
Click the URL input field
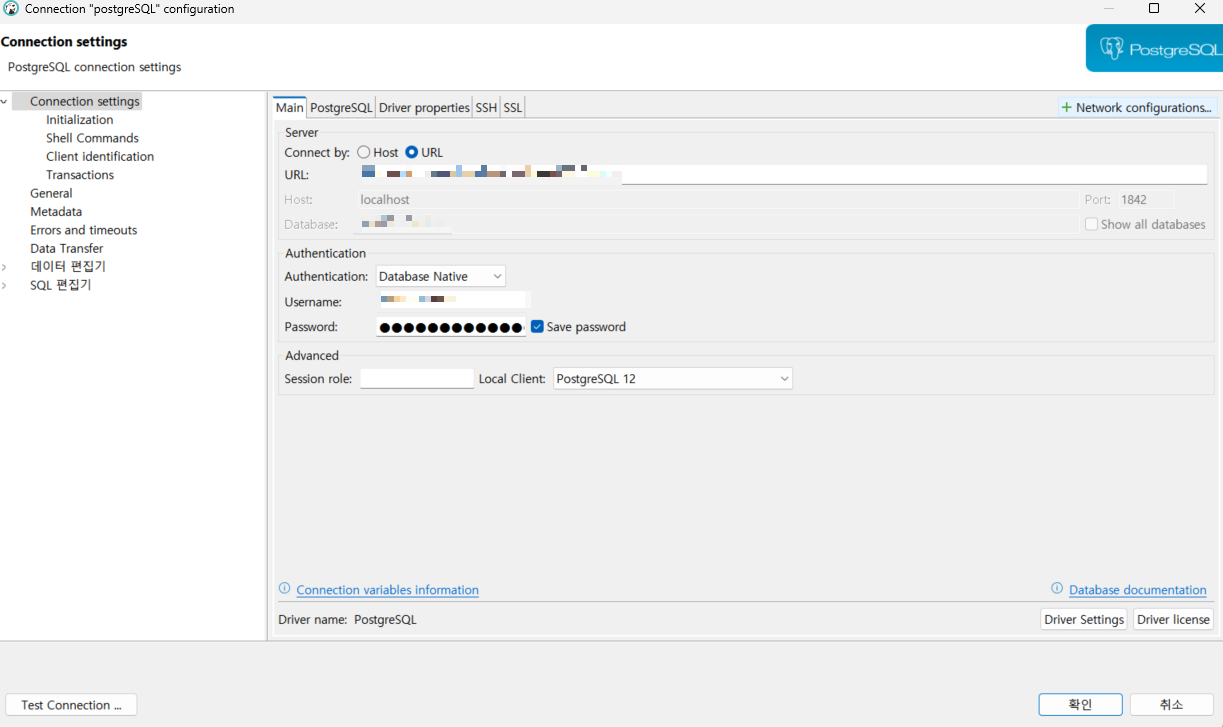pos(781,175)
